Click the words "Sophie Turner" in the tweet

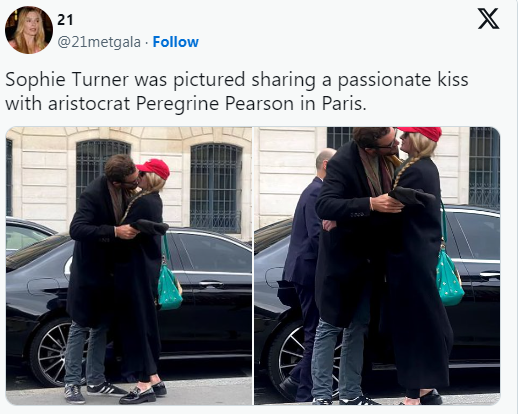click(x=67, y=80)
